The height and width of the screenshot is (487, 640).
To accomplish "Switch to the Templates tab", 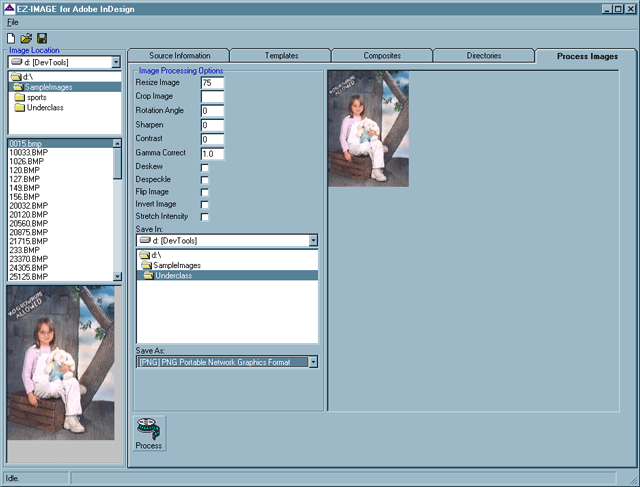I will tap(281, 56).
